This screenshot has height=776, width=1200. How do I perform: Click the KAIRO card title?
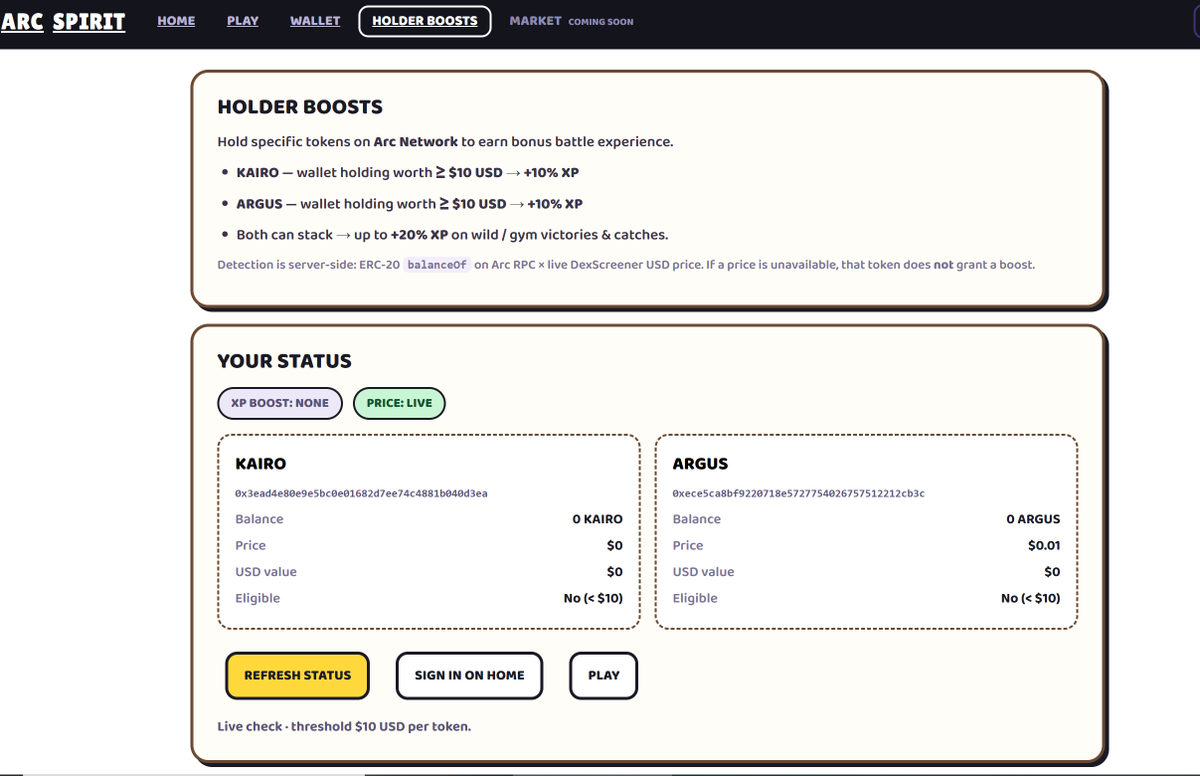pos(261,464)
